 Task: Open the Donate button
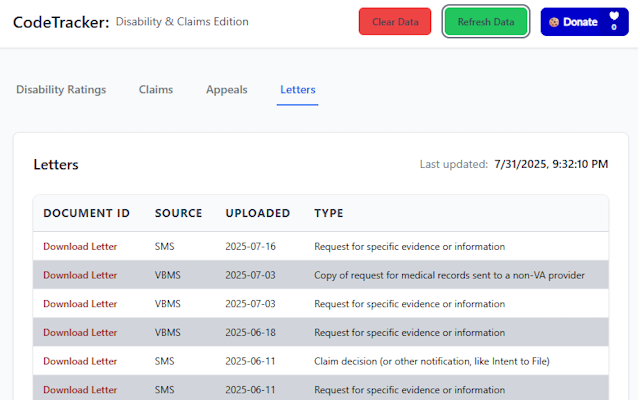click(x=584, y=22)
